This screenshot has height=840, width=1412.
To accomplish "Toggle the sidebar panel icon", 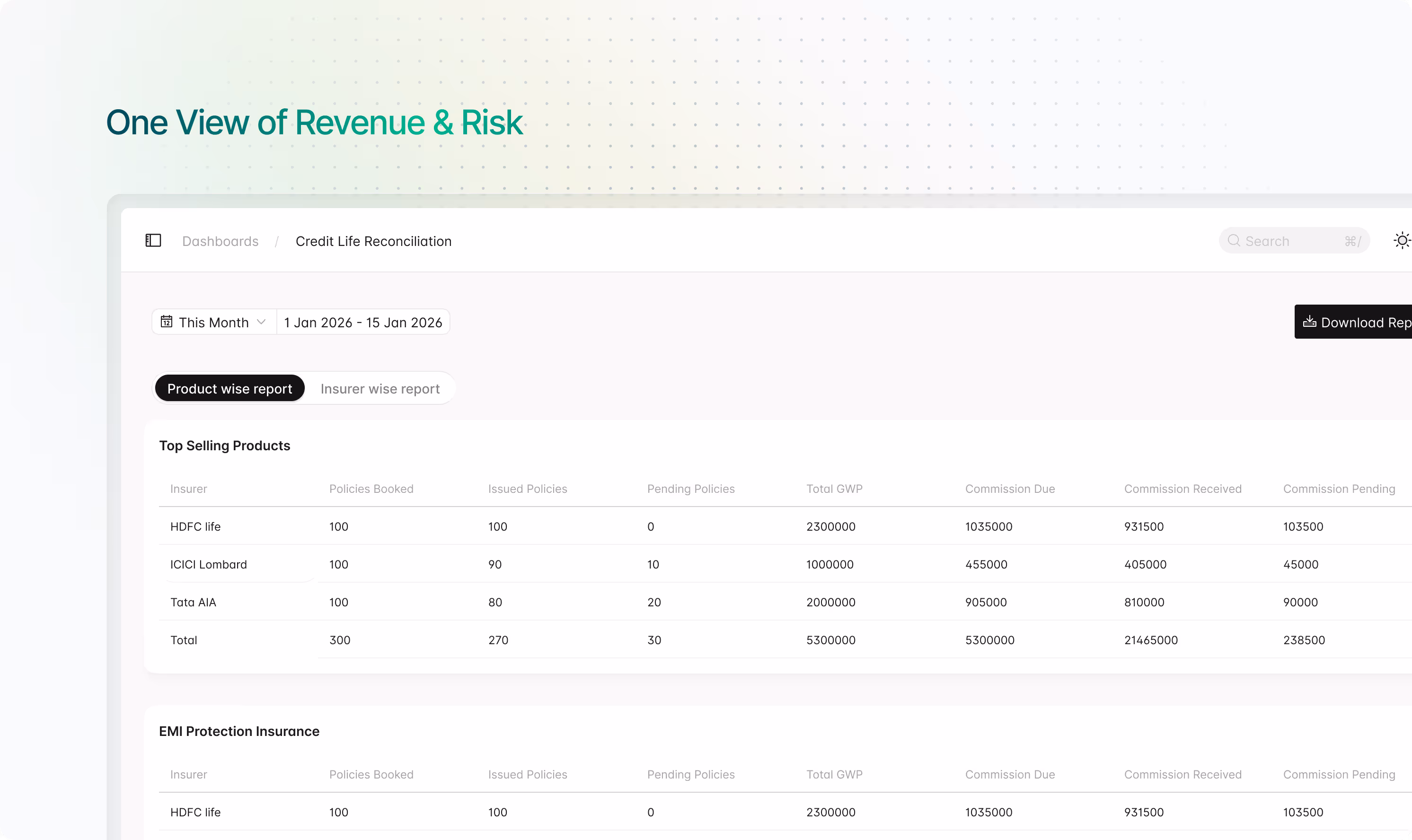I will 153,241.
